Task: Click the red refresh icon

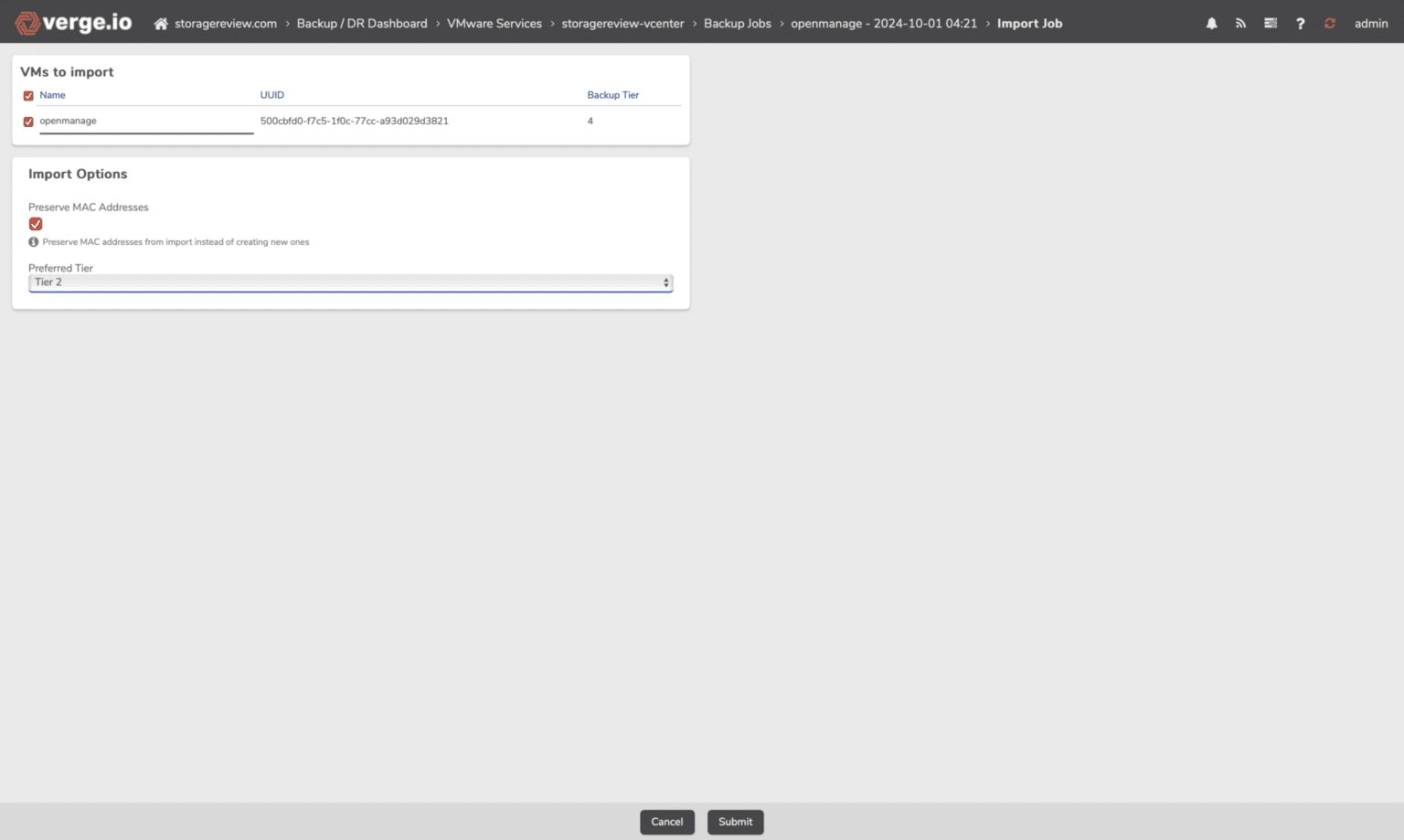Action: tap(1329, 24)
